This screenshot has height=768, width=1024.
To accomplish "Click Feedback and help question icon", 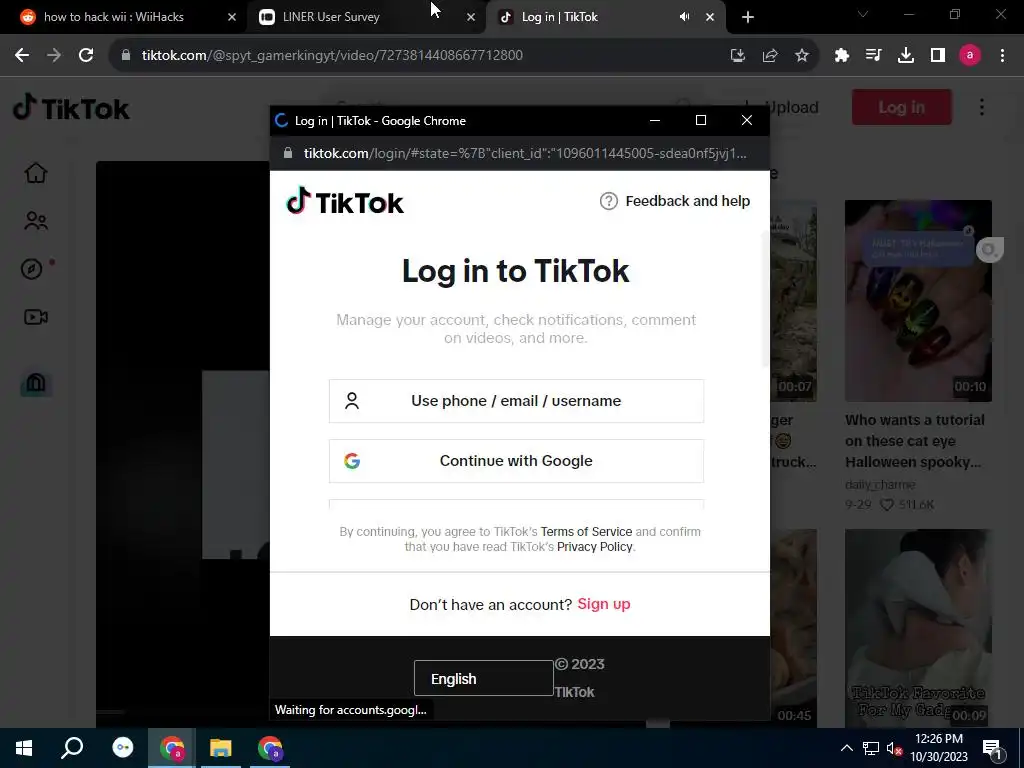I will click(609, 201).
